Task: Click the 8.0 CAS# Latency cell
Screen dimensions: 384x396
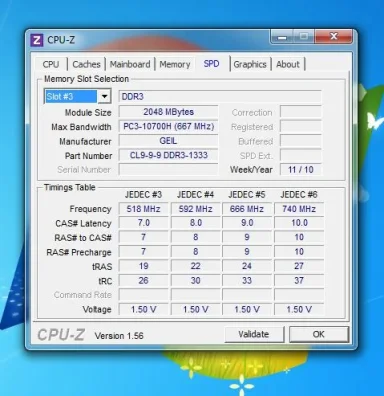Action: coord(195,223)
